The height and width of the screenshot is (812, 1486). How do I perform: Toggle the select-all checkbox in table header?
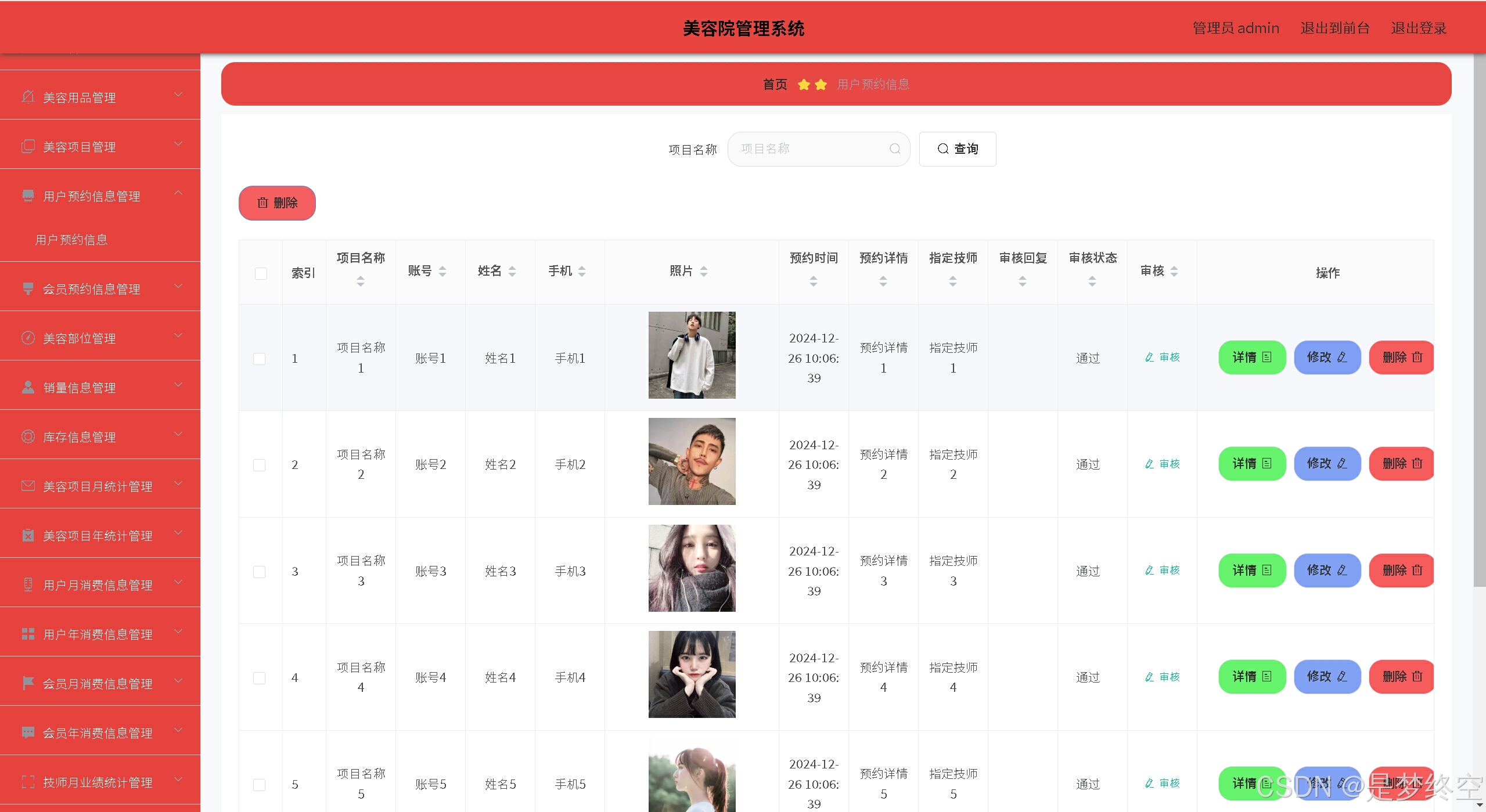coord(261,273)
